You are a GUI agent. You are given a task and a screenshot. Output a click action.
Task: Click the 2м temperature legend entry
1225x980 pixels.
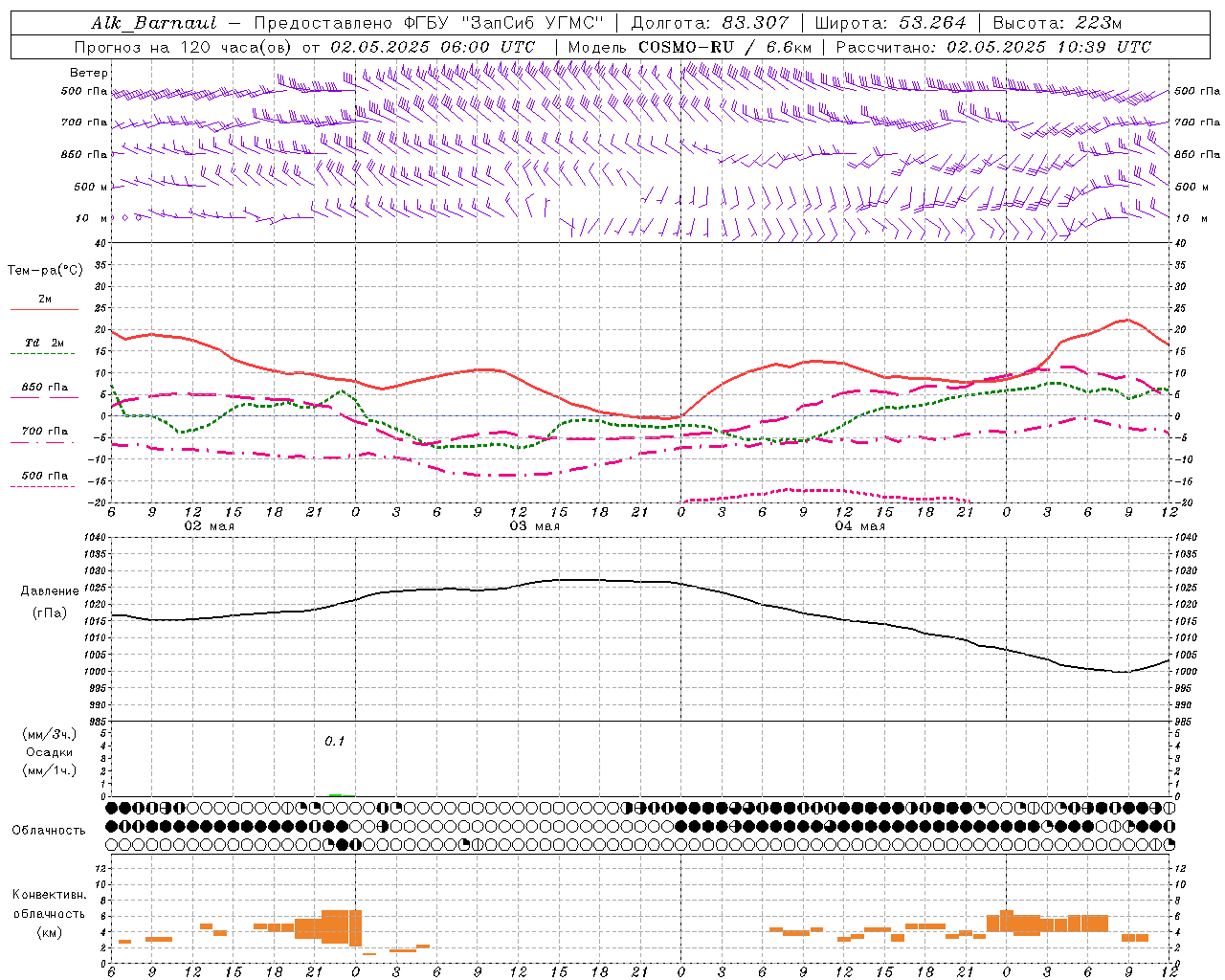[45, 300]
